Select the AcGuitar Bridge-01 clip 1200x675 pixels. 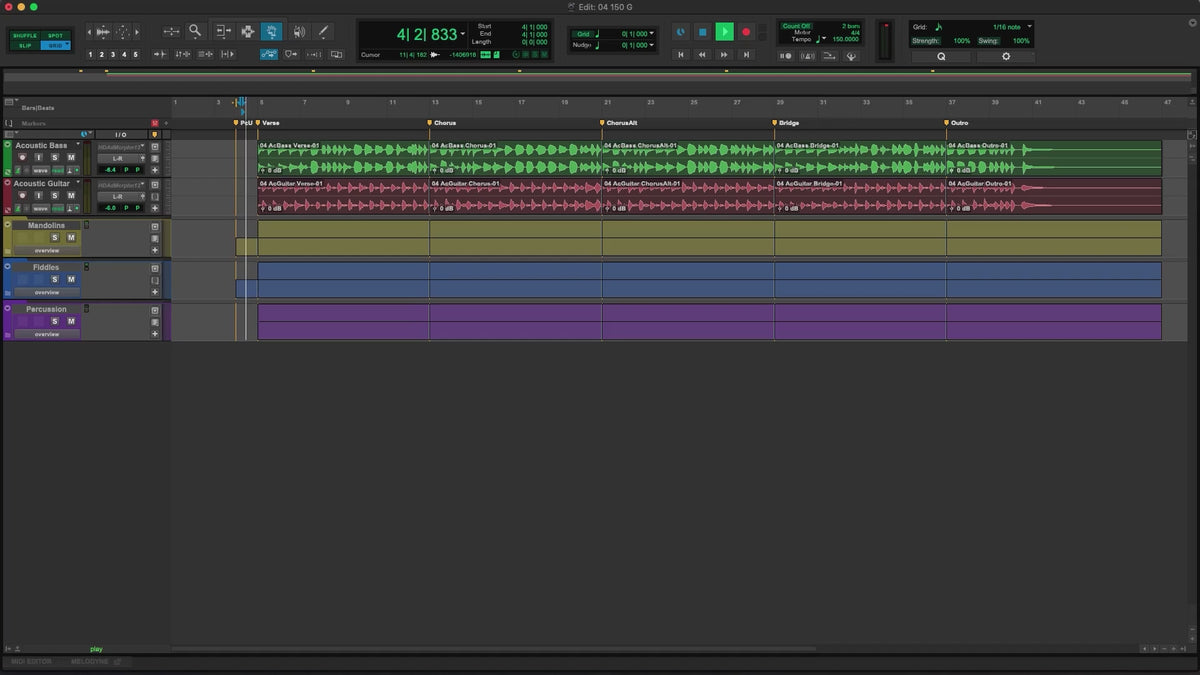pos(860,196)
